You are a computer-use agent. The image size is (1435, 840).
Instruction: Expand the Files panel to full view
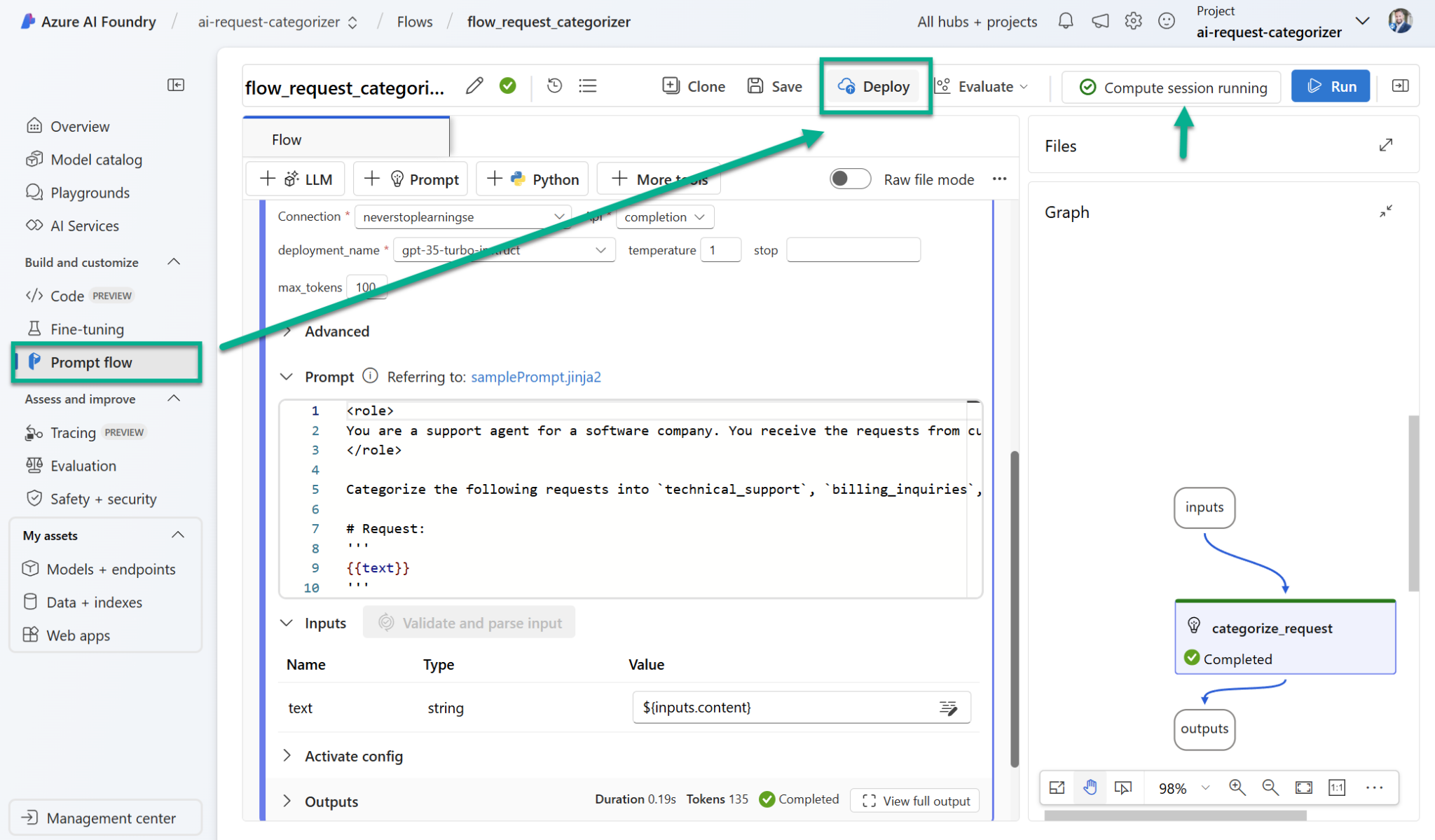pyautogui.click(x=1386, y=145)
